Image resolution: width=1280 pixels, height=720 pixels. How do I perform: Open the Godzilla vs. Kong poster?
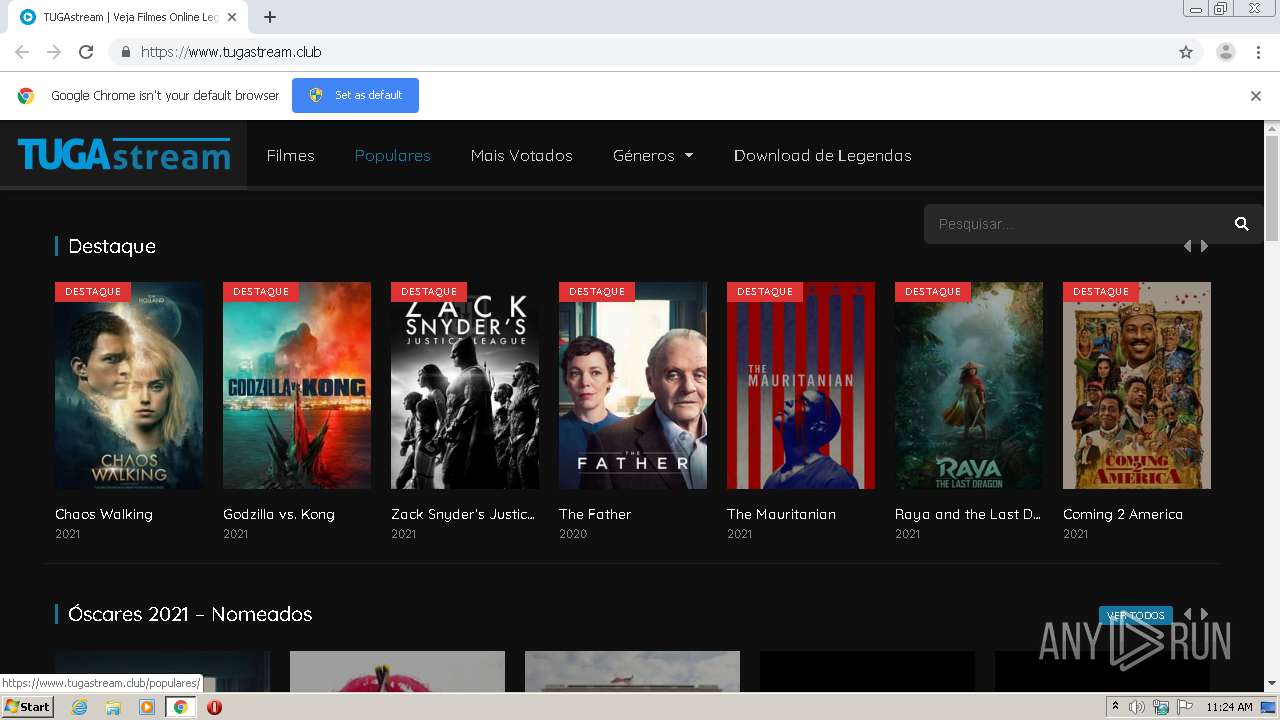point(297,385)
